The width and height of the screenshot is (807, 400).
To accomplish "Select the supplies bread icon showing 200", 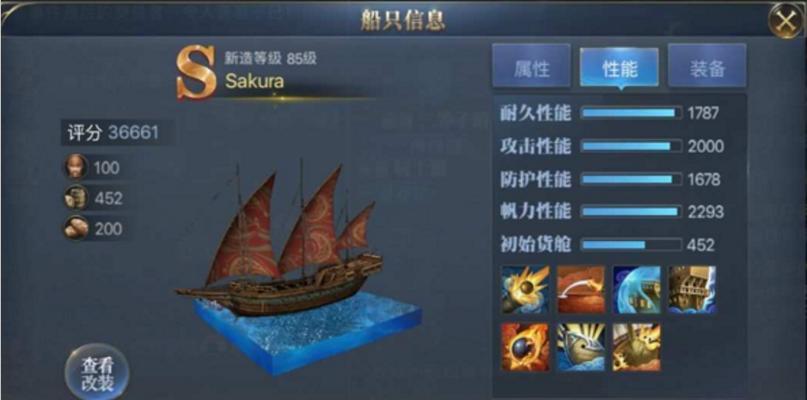I will point(76,228).
